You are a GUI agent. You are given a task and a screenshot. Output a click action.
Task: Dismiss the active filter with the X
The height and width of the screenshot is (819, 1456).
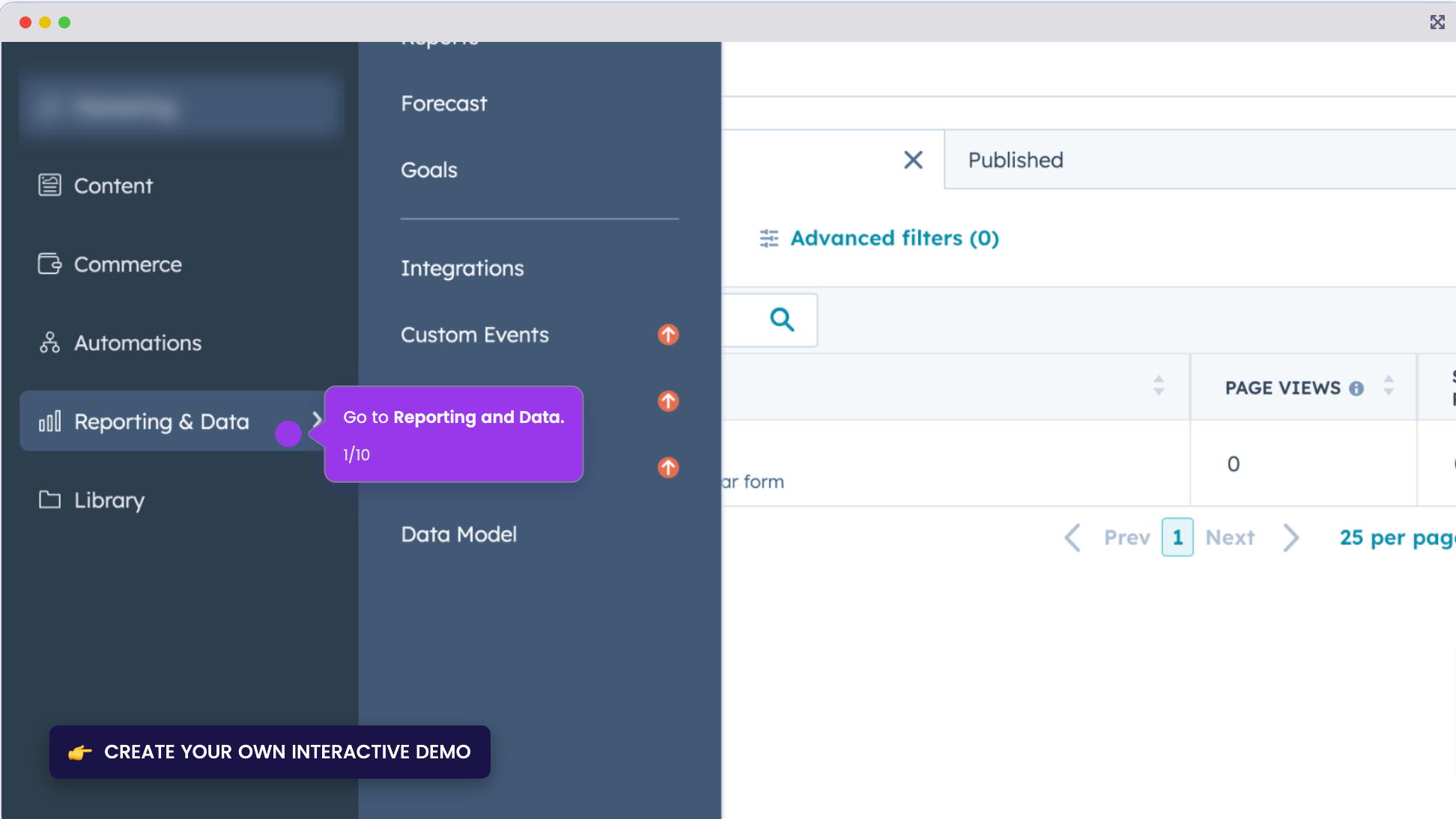click(913, 160)
